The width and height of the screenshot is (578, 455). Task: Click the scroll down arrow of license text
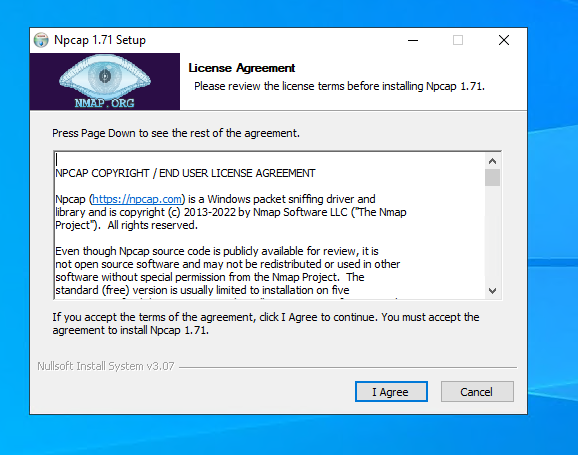point(492,291)
